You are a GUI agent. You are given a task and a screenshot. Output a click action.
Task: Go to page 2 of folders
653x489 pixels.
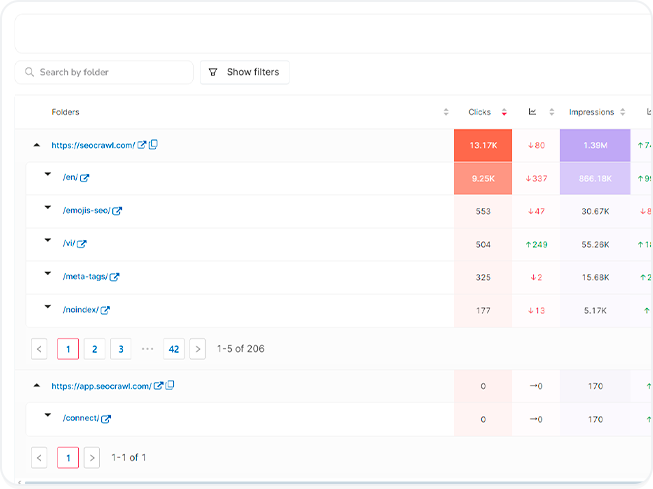pyautogui.click(x=94, y=349)
